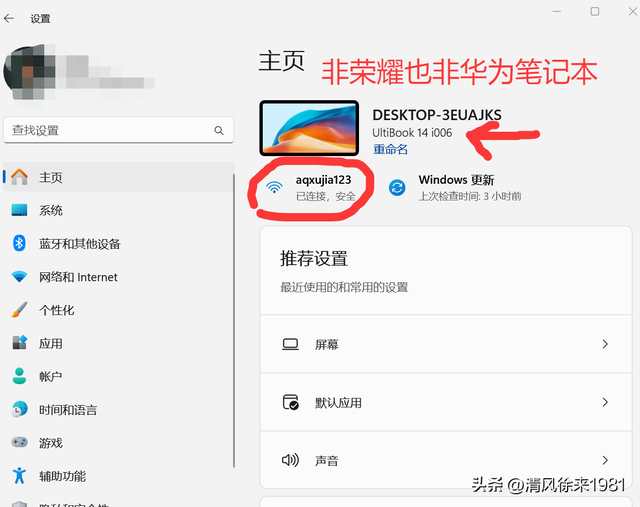Open the aqxujia123 Wi-Fi status tile

[x=311, y=188]
